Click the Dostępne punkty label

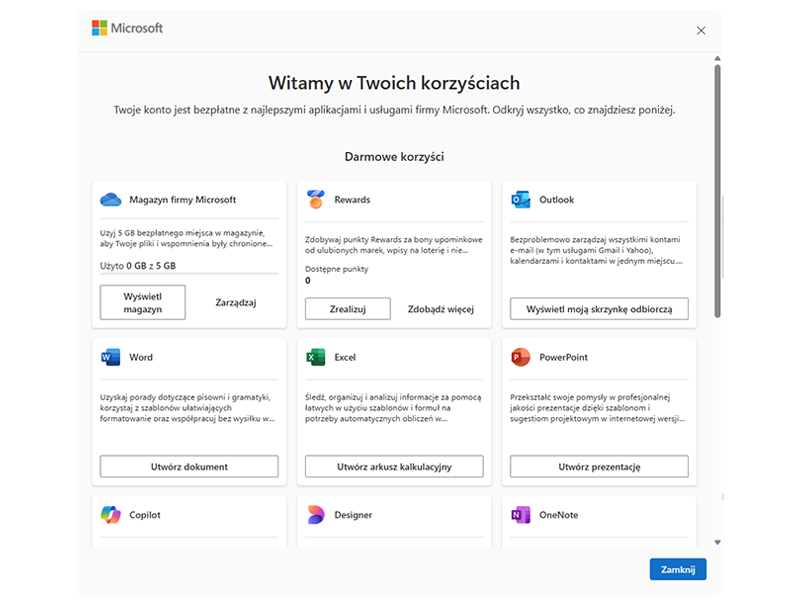[x=337, y=269]
